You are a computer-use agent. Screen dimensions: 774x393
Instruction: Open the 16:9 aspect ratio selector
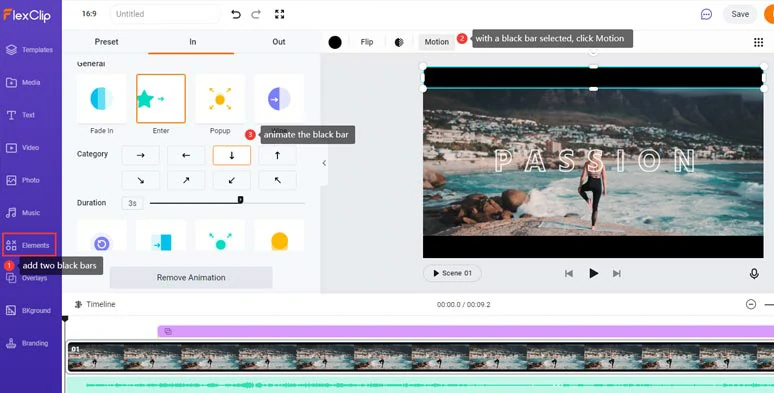click(x=89, y=14)
